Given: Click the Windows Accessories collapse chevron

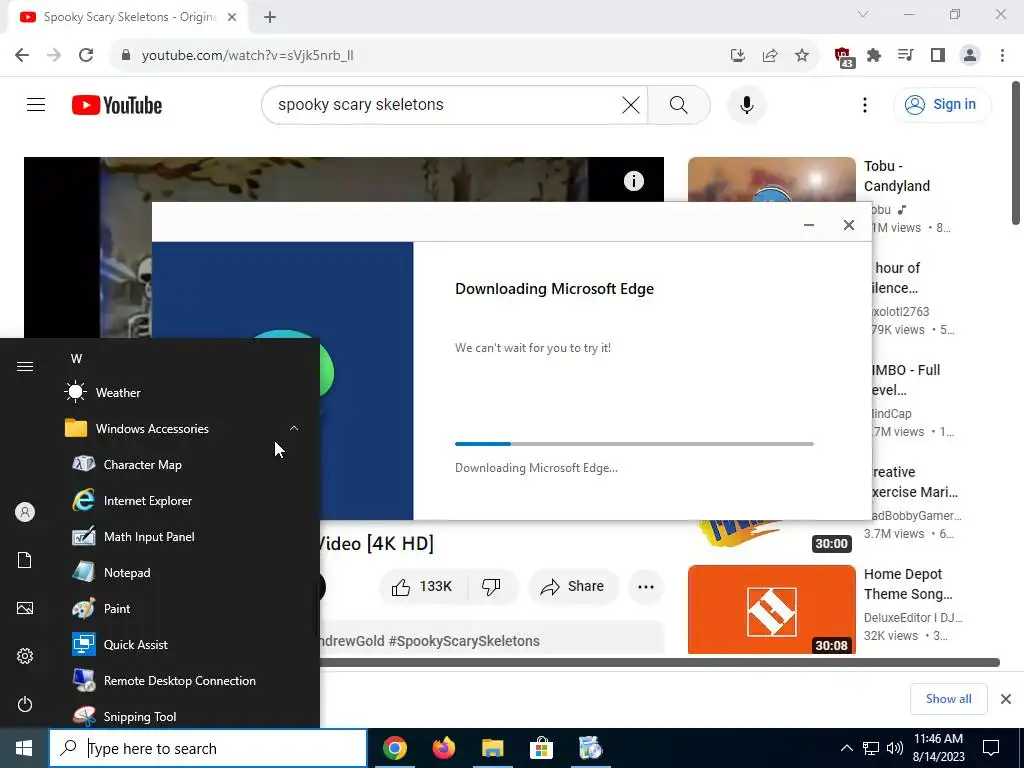Looking at the screenshot, I should [x=294, y=428].
